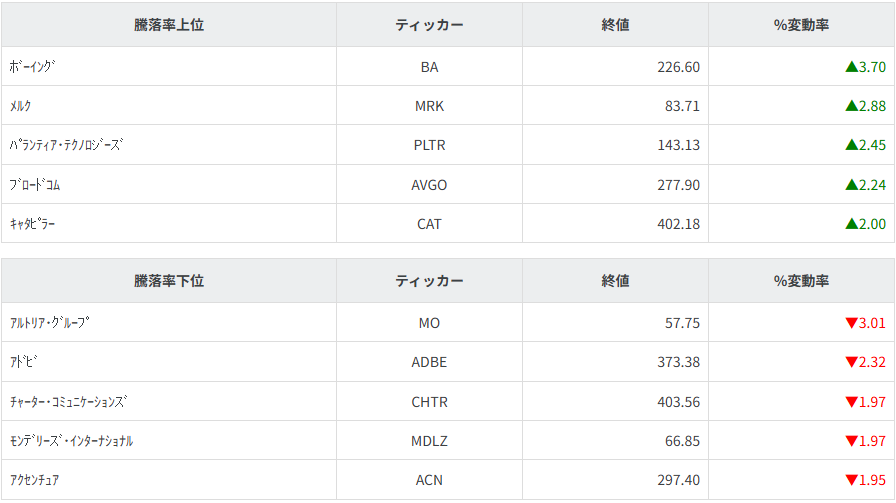896x503 pixels.
Task: Click the green up arrow beside 2.45
Action: [x=851, y=145]
